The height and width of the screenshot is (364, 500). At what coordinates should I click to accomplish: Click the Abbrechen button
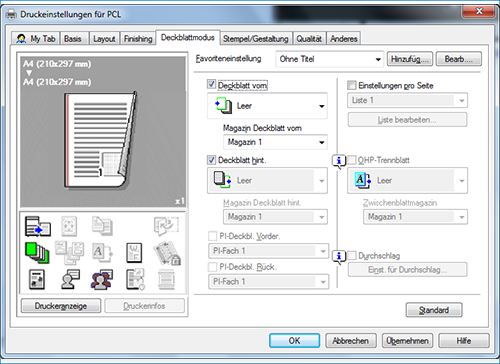351,341
